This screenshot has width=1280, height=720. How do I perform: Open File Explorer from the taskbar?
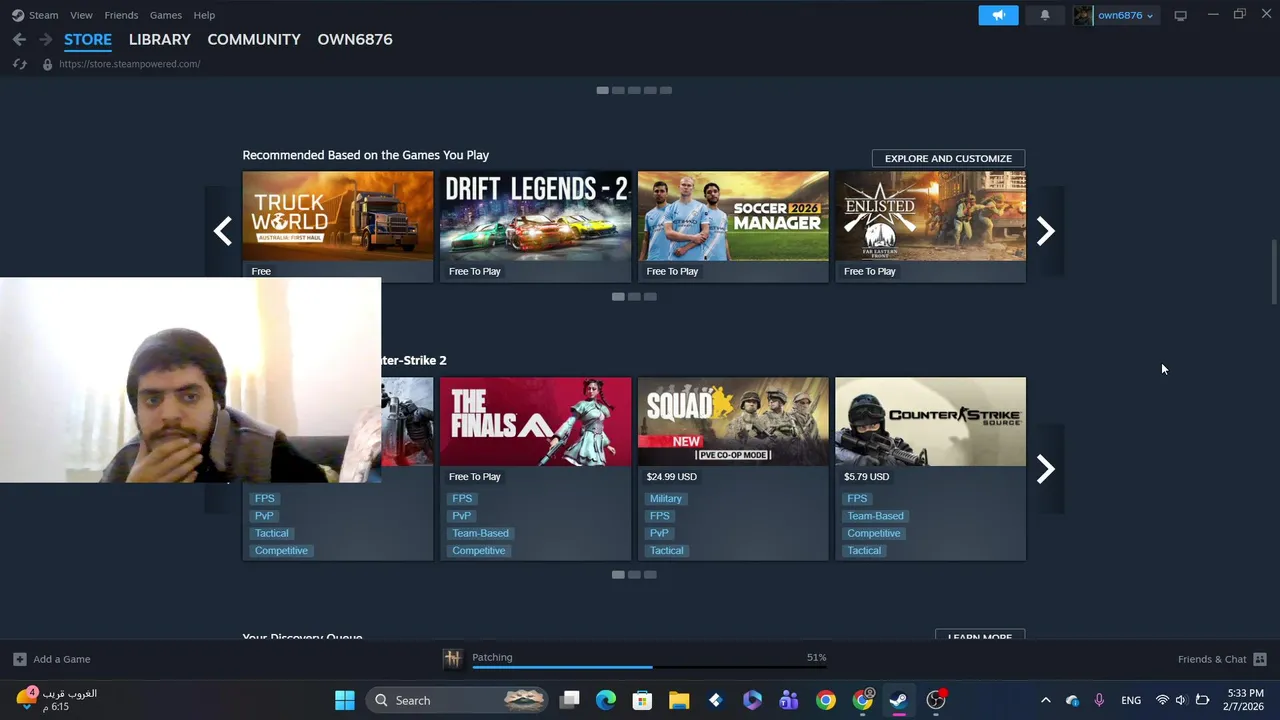679,700
